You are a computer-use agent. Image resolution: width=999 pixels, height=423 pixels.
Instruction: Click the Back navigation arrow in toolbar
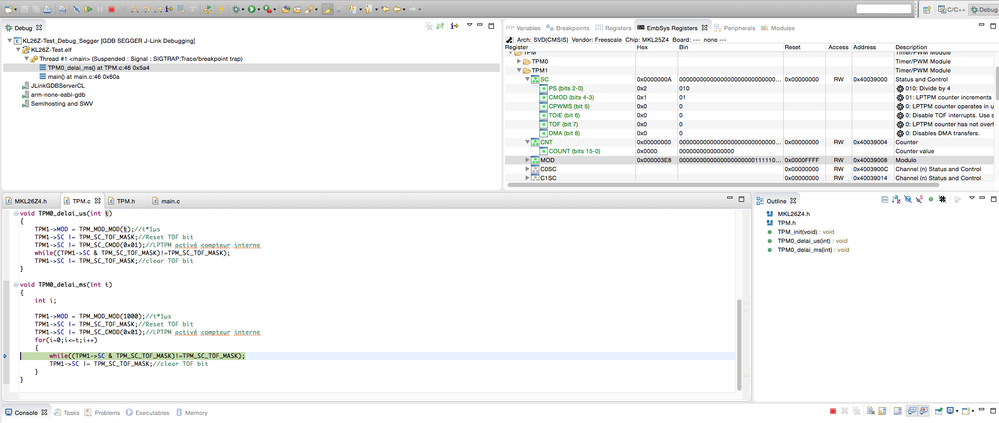tap(396, 10)
